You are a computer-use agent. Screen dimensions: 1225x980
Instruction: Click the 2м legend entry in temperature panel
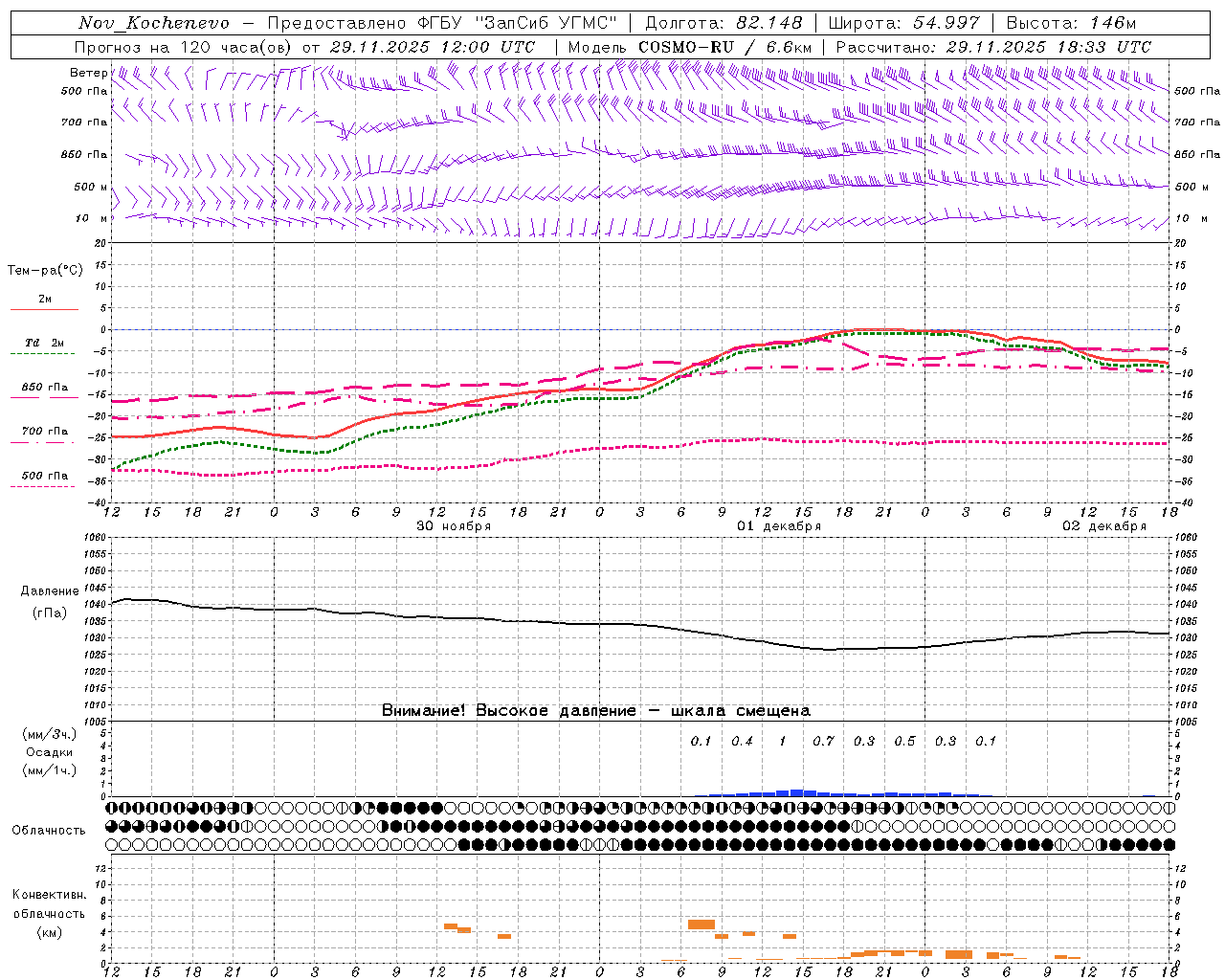click(x=45, y=299)
